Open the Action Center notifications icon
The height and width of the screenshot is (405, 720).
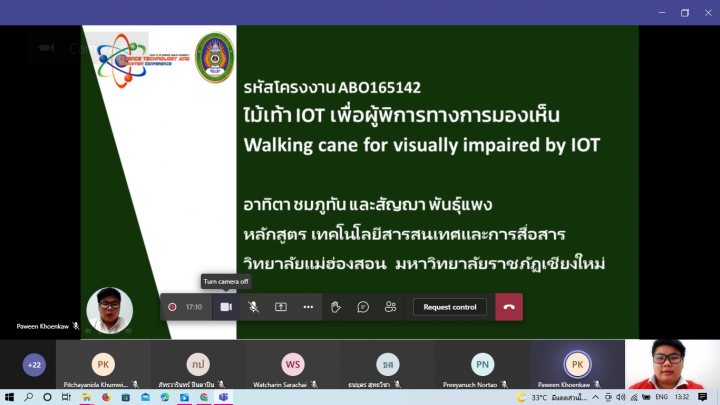click(x=703, y=397)
